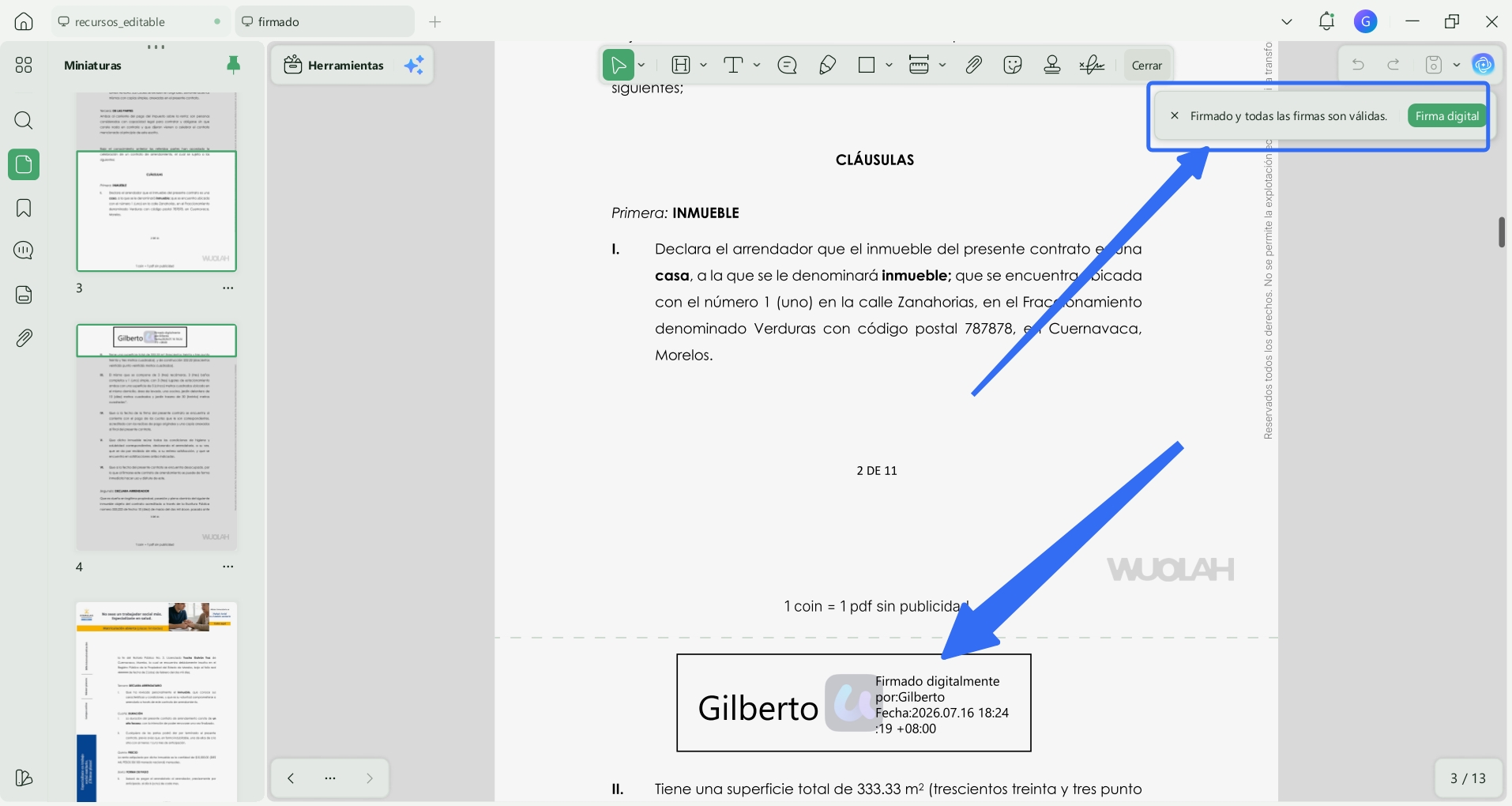The height and width of the screenshot is (806, 1512).
Task: Select the page 4 thumbnail
Action: pos(156,437)
